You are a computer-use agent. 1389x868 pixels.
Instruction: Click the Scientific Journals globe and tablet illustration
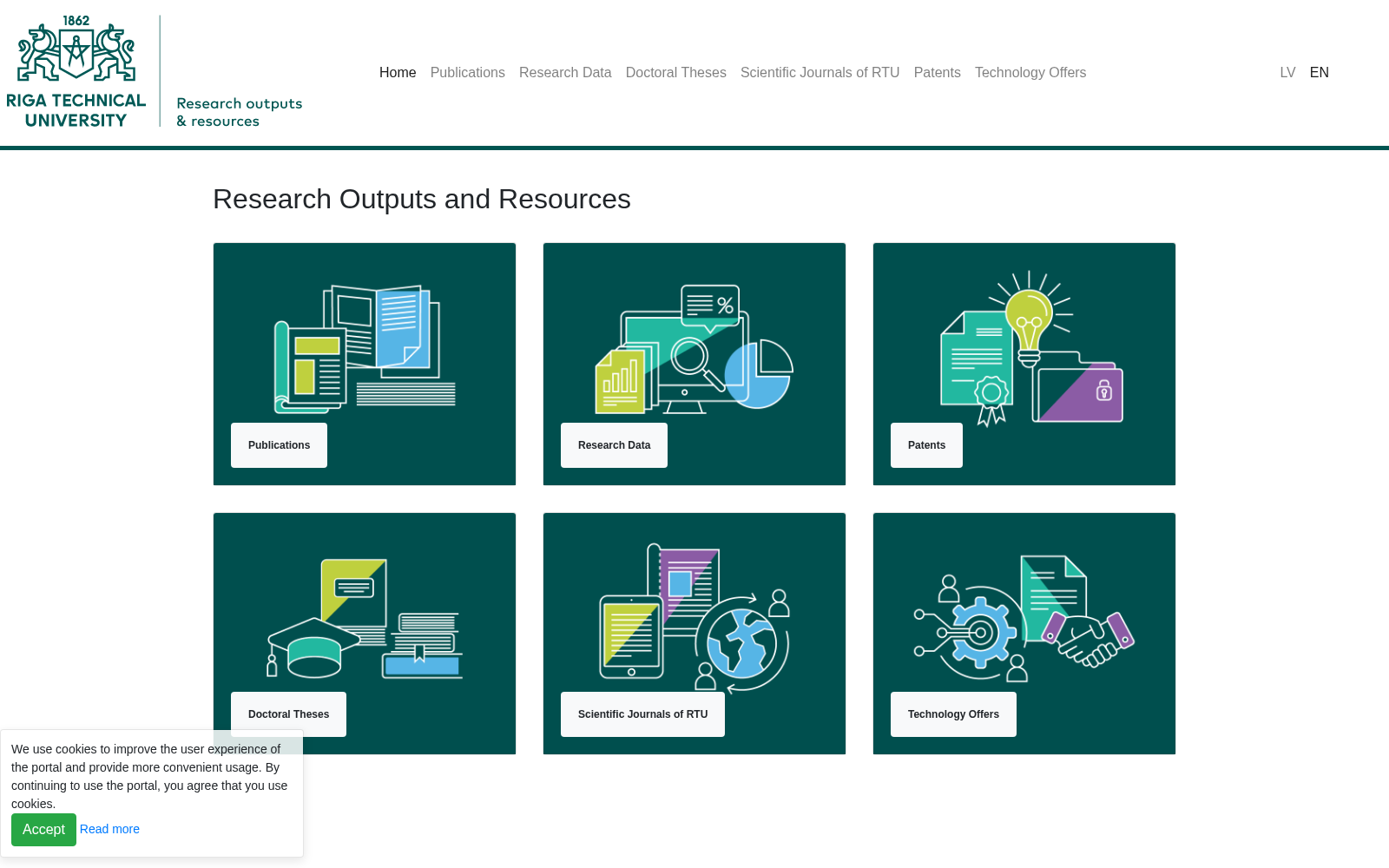694,618
